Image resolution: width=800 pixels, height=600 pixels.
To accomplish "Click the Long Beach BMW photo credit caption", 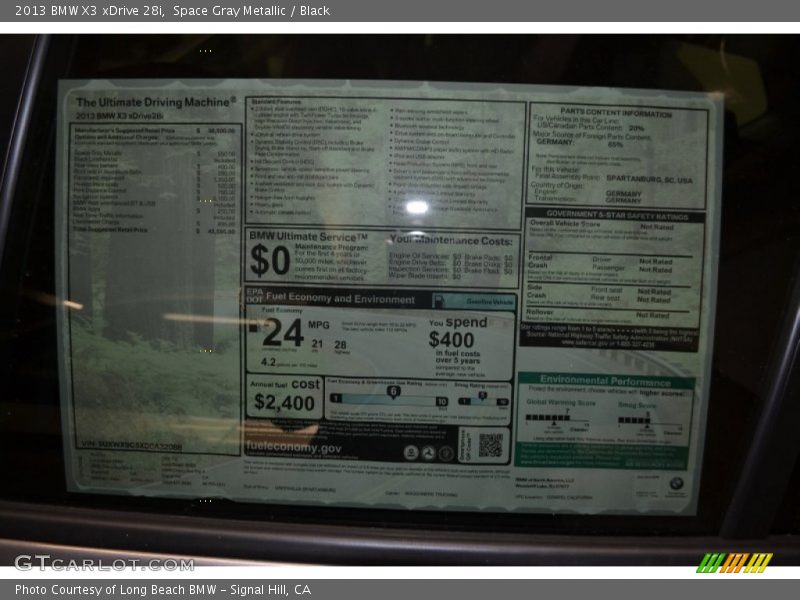I will (x=163, y=590).
